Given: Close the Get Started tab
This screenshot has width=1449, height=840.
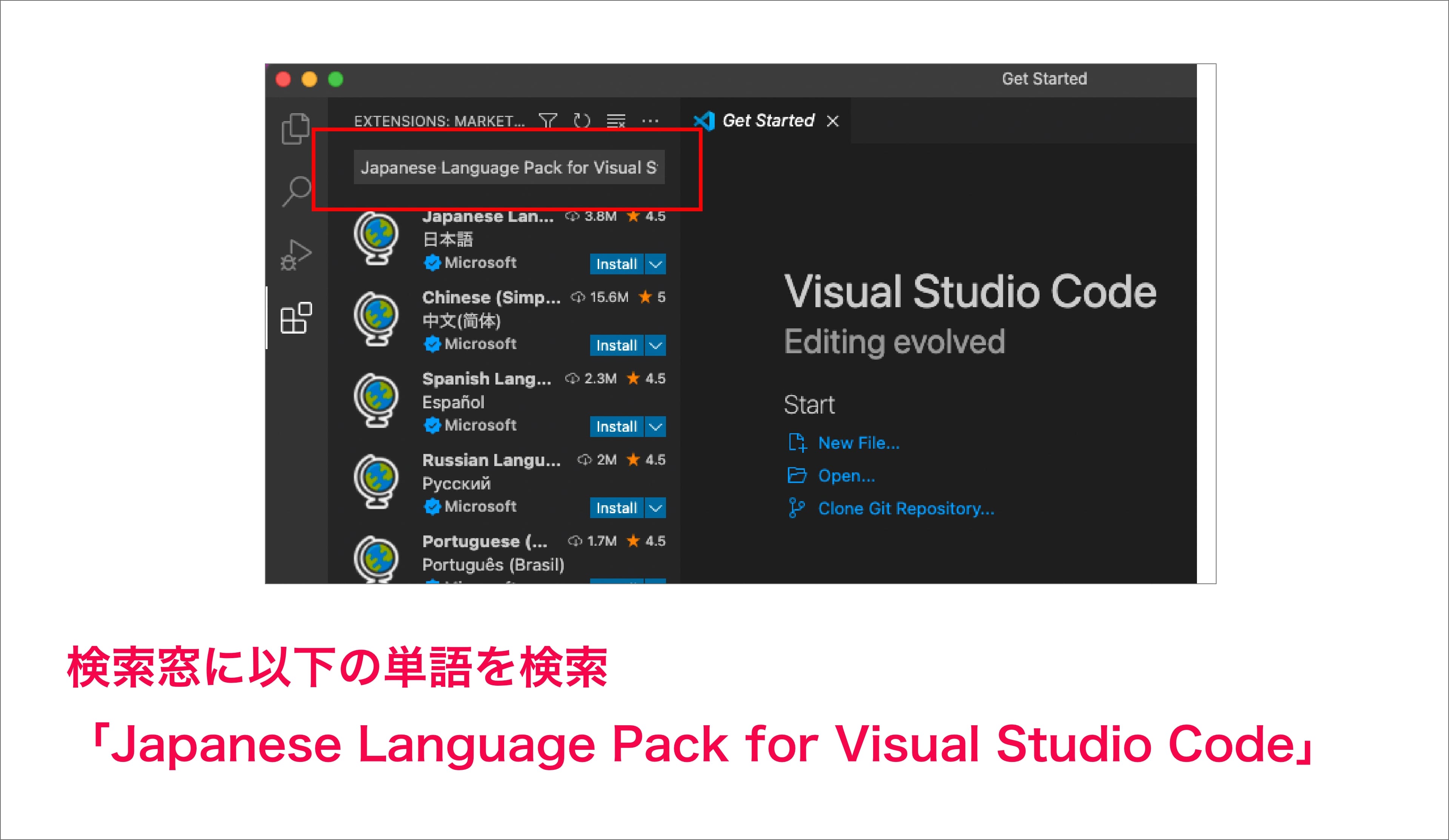Looking at the screenshot, I should 832,121.
